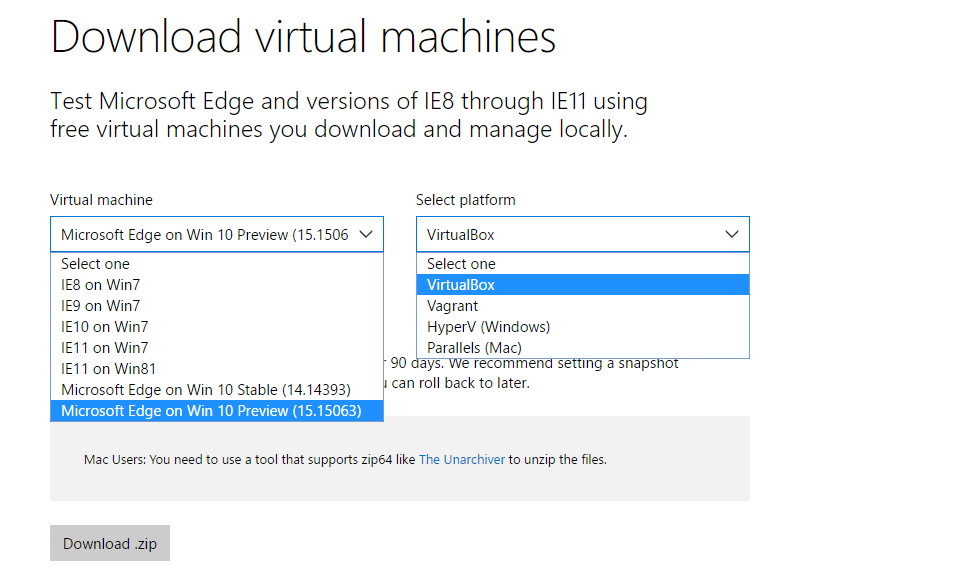Select IE11 on Win7 option
953x575 pixels.
pos(217,348)
